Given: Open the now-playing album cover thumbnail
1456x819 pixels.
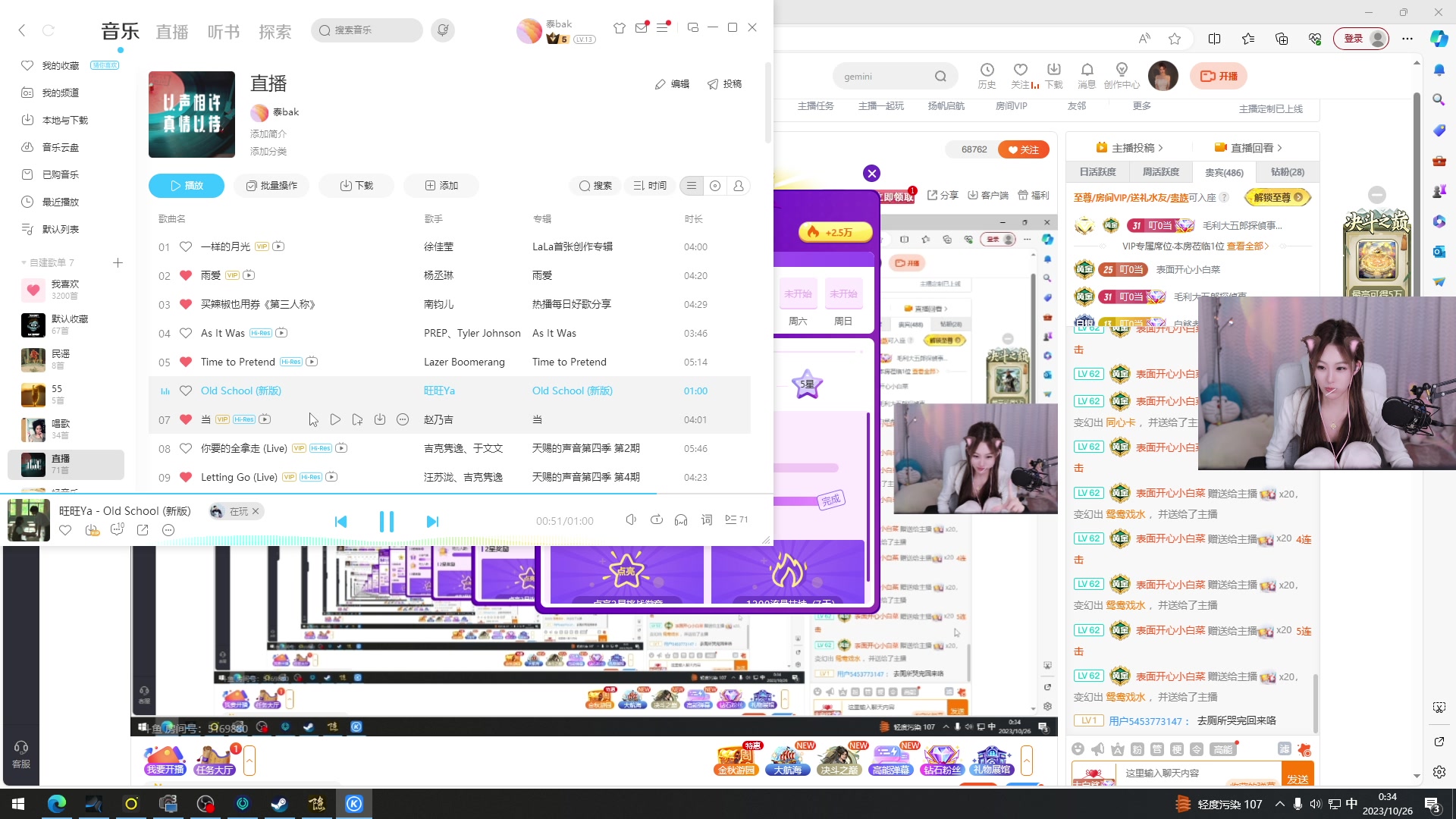Looking at the screenshot, I should point(29,520).
